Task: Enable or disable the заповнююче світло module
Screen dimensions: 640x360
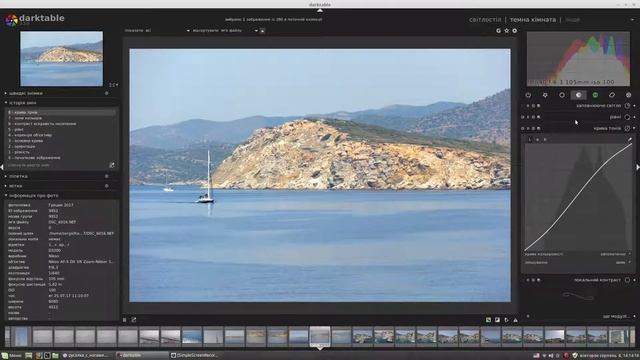Action: pyautogui.click(x=523, y=106)
